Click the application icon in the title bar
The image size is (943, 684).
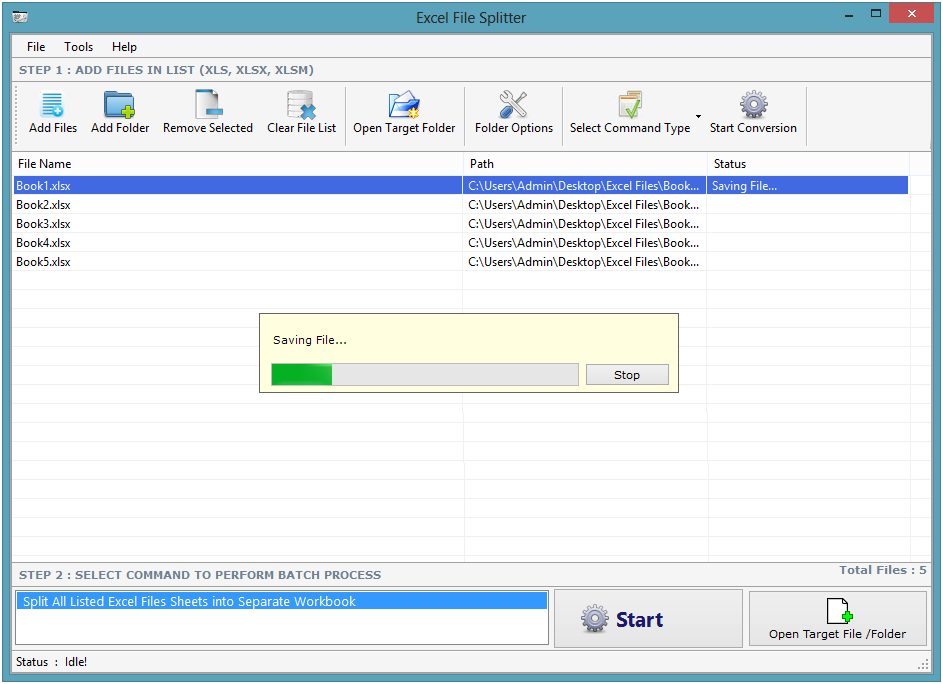[x=20, y=16]
